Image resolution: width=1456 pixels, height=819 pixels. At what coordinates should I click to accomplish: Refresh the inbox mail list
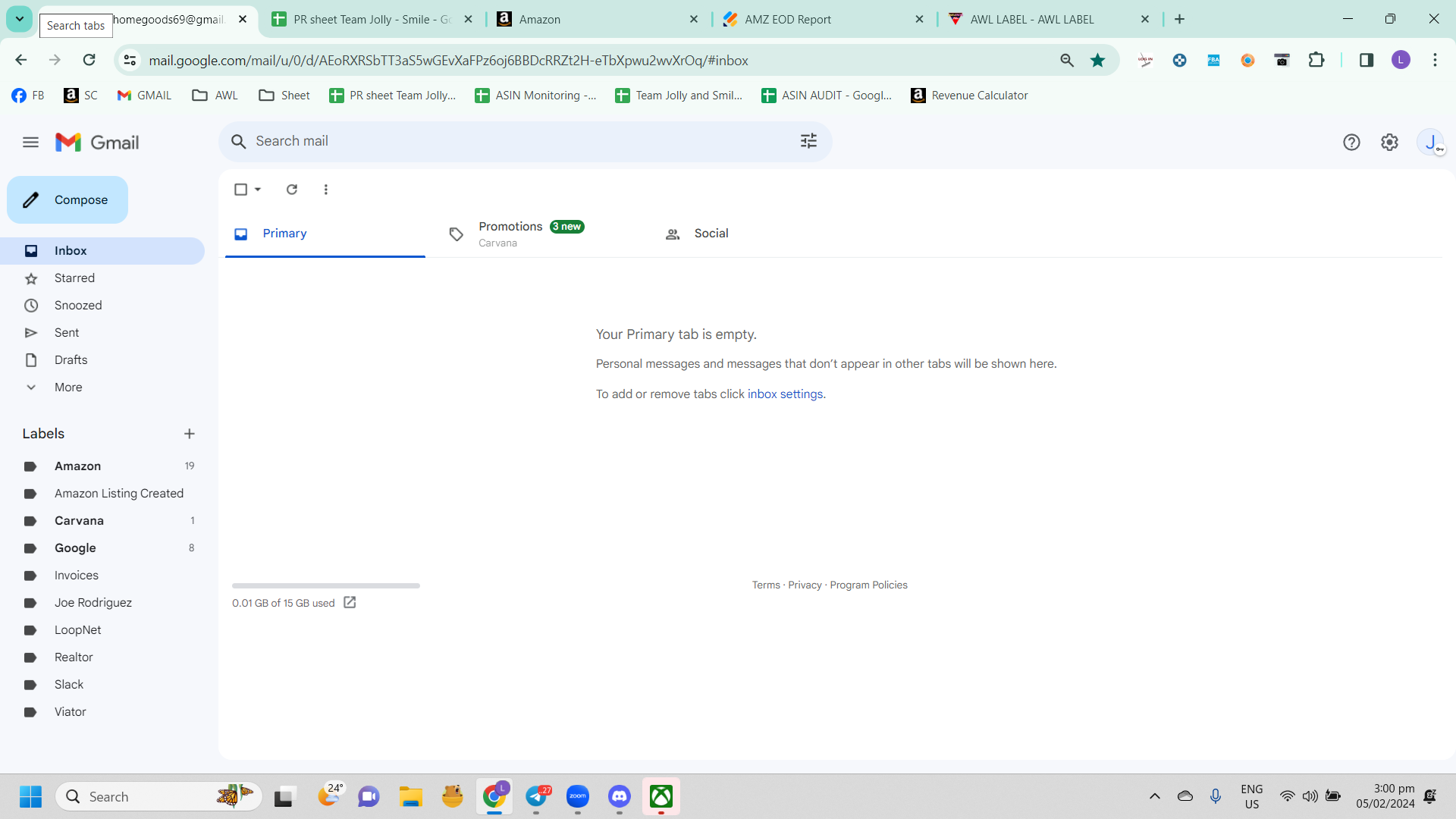tap(292, 190)
